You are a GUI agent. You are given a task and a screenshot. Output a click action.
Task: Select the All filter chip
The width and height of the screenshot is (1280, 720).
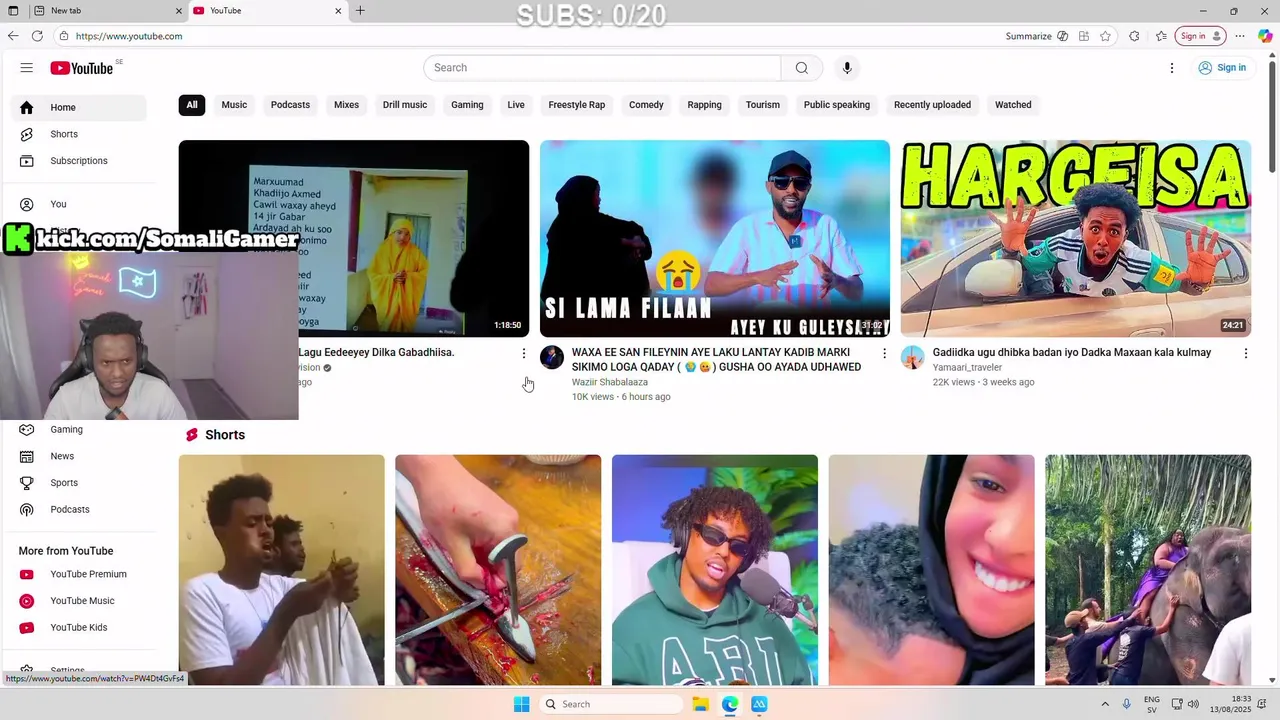(x=192, y=105)
